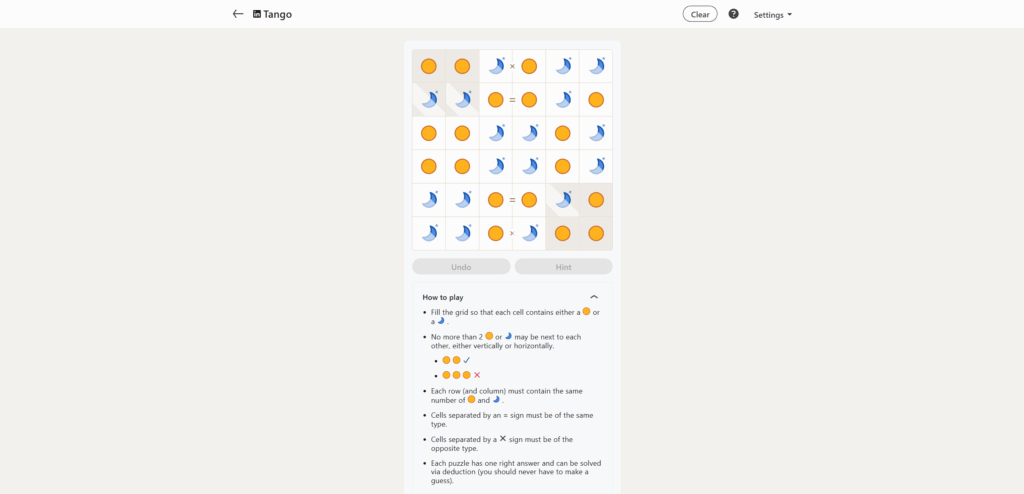Click the moon in row two, first column

(429, 100)
